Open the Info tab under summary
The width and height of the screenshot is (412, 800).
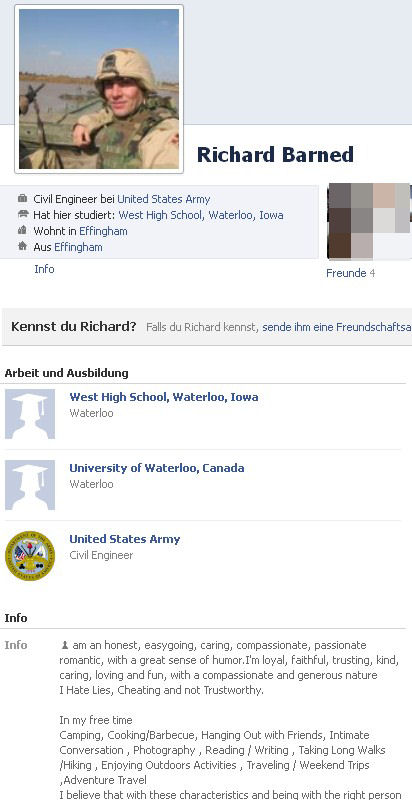tap(44, 269)
